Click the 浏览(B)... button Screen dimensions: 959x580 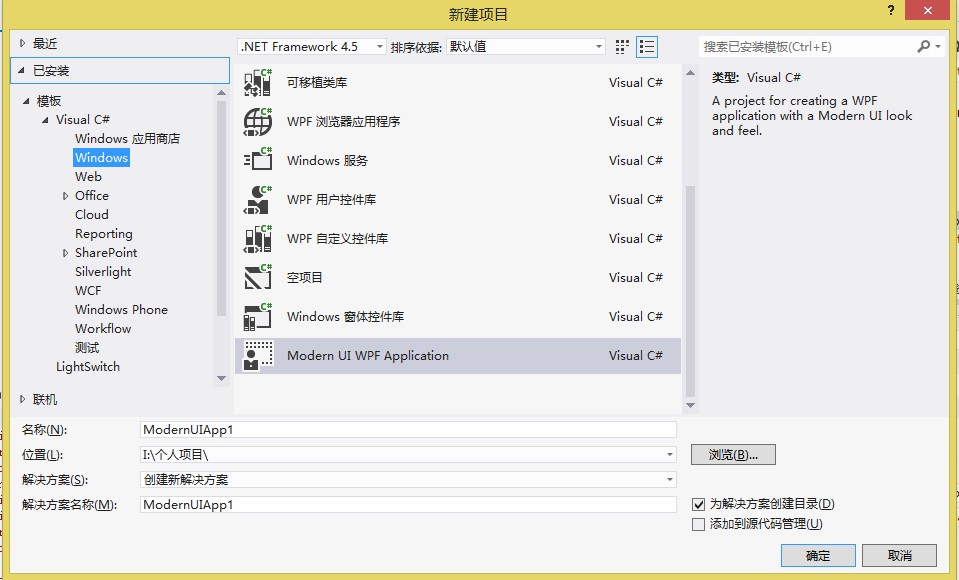pyautogui.click(x=733, y=455)
